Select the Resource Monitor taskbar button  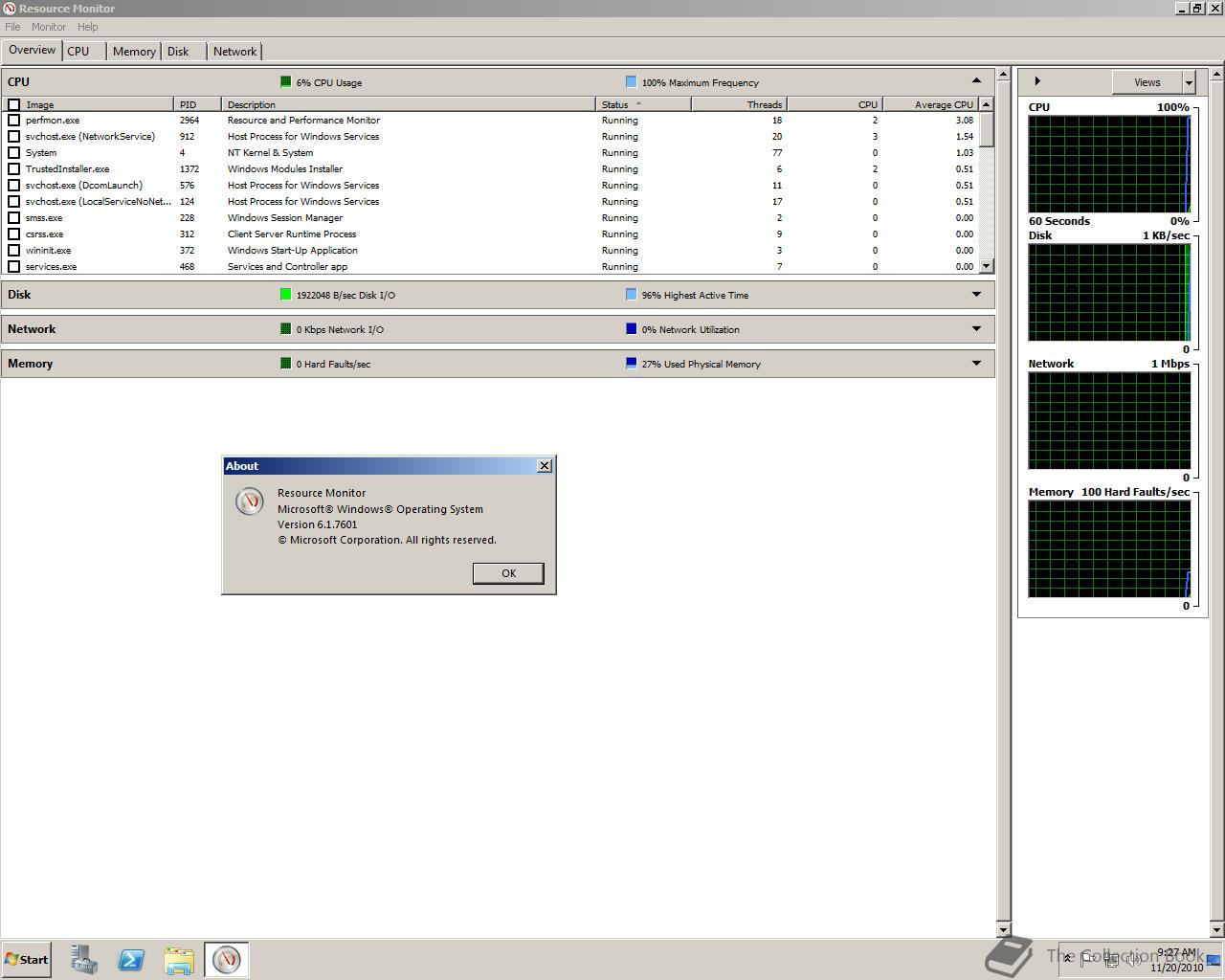pos(227,960)
